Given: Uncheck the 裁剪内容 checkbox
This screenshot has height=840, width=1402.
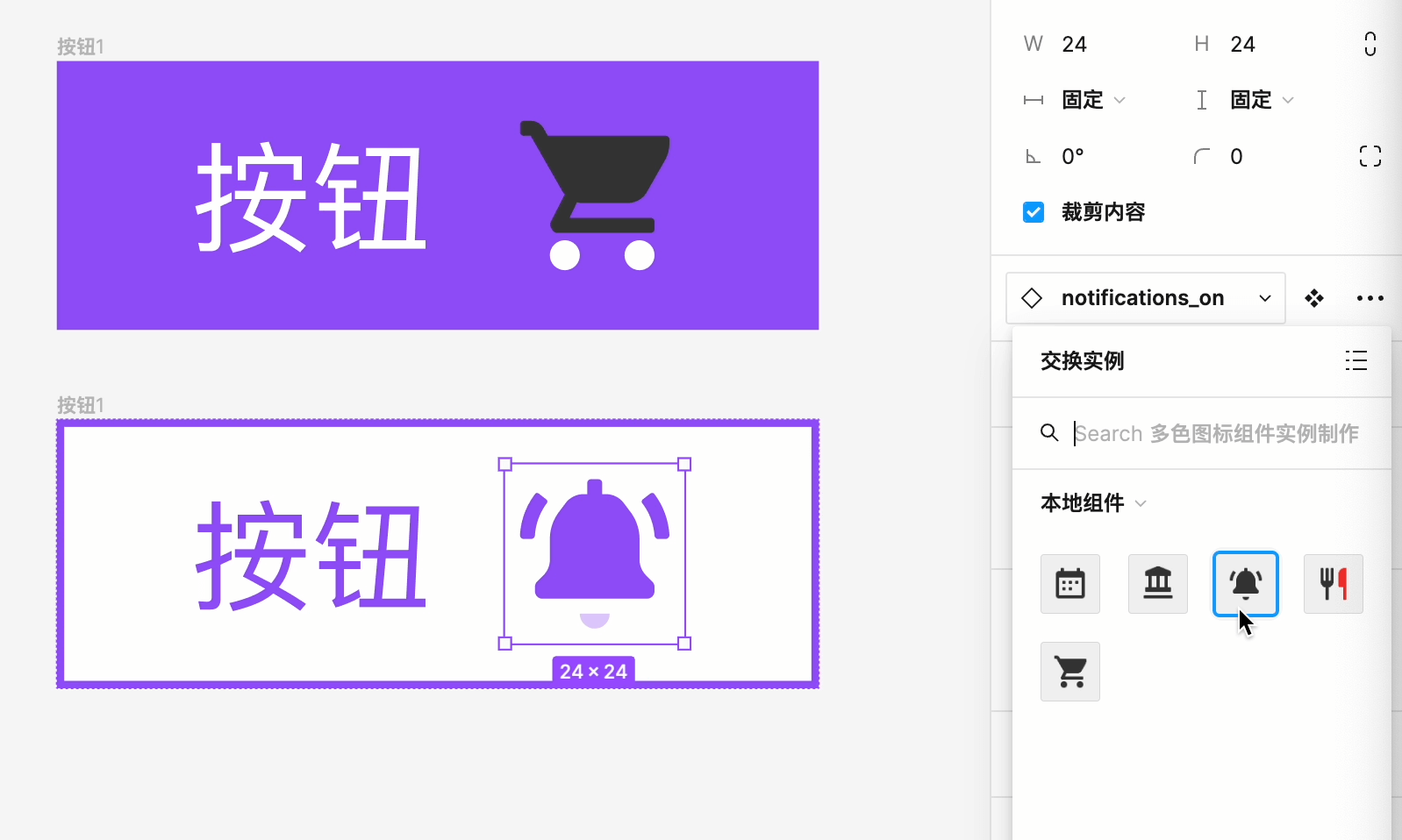Looking at the screenshot, I should [x=1034, y=212].
